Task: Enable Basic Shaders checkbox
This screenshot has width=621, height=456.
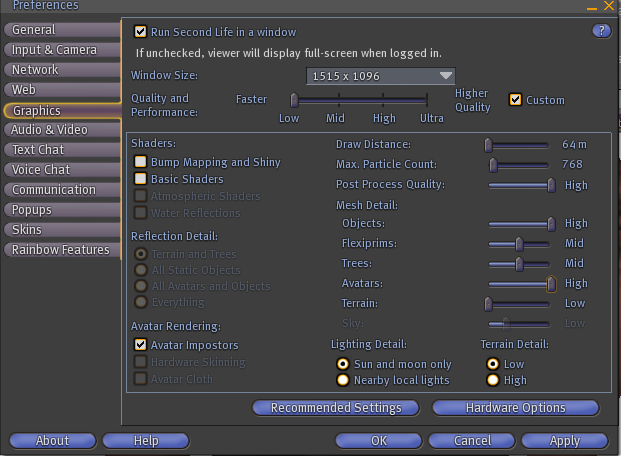Action: [x=141, y=179]
